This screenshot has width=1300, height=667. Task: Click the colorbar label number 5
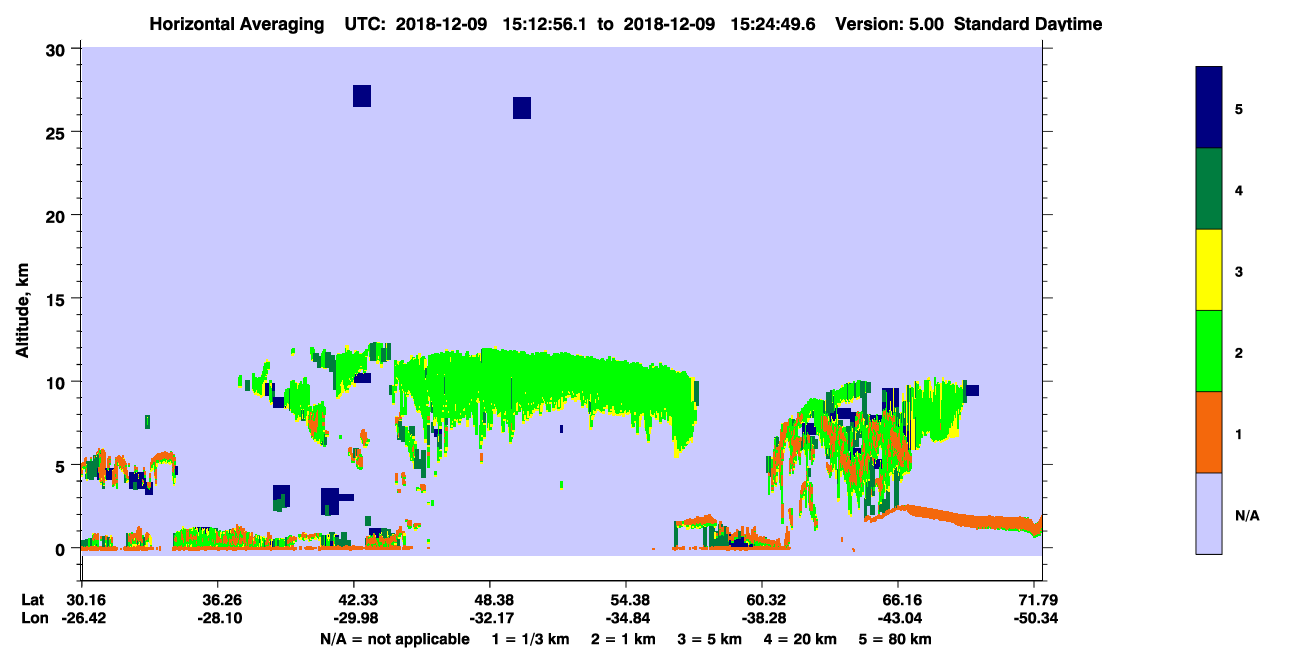[x=1239, y=109]
